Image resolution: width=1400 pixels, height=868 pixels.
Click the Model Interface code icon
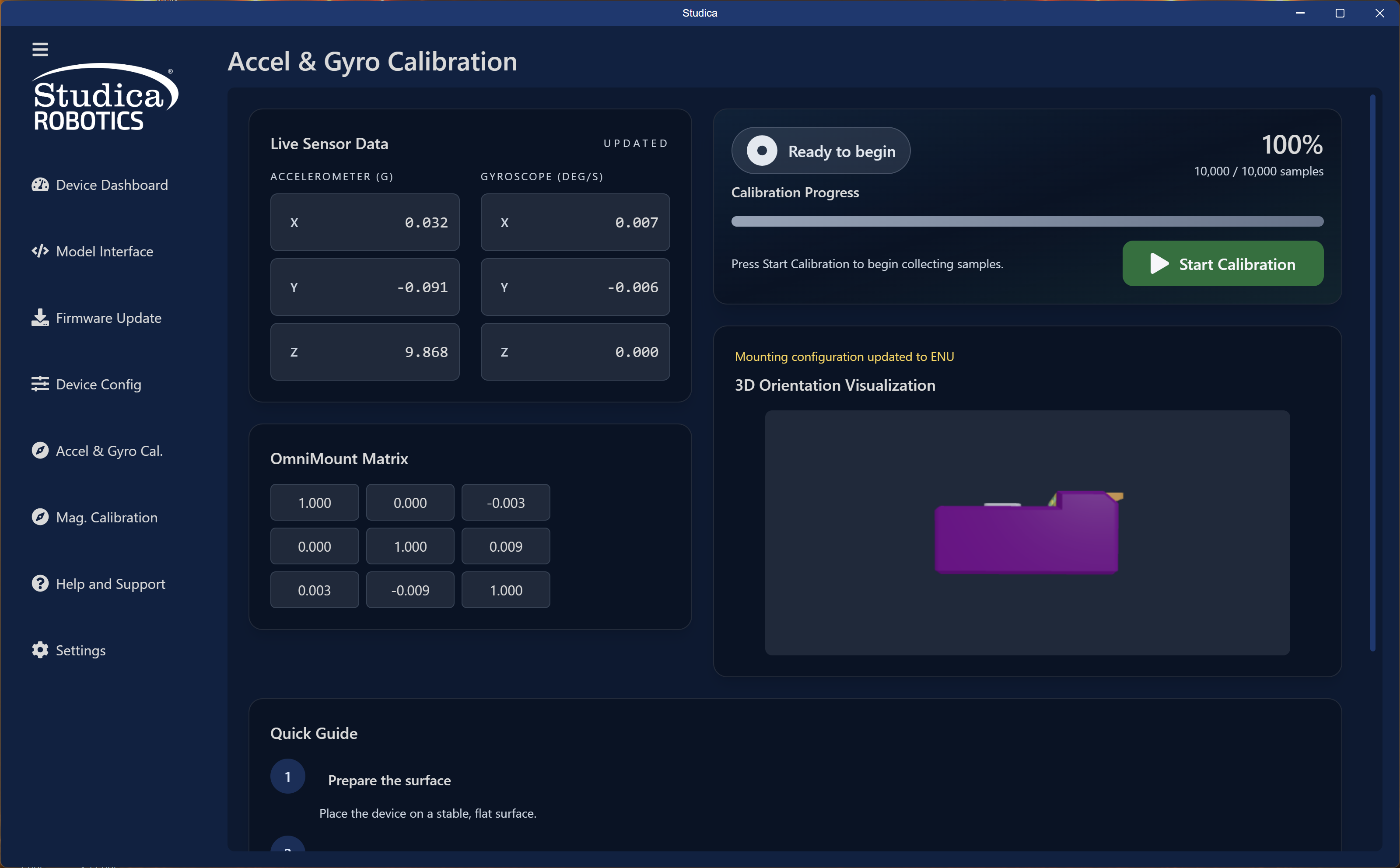(40, 251)
